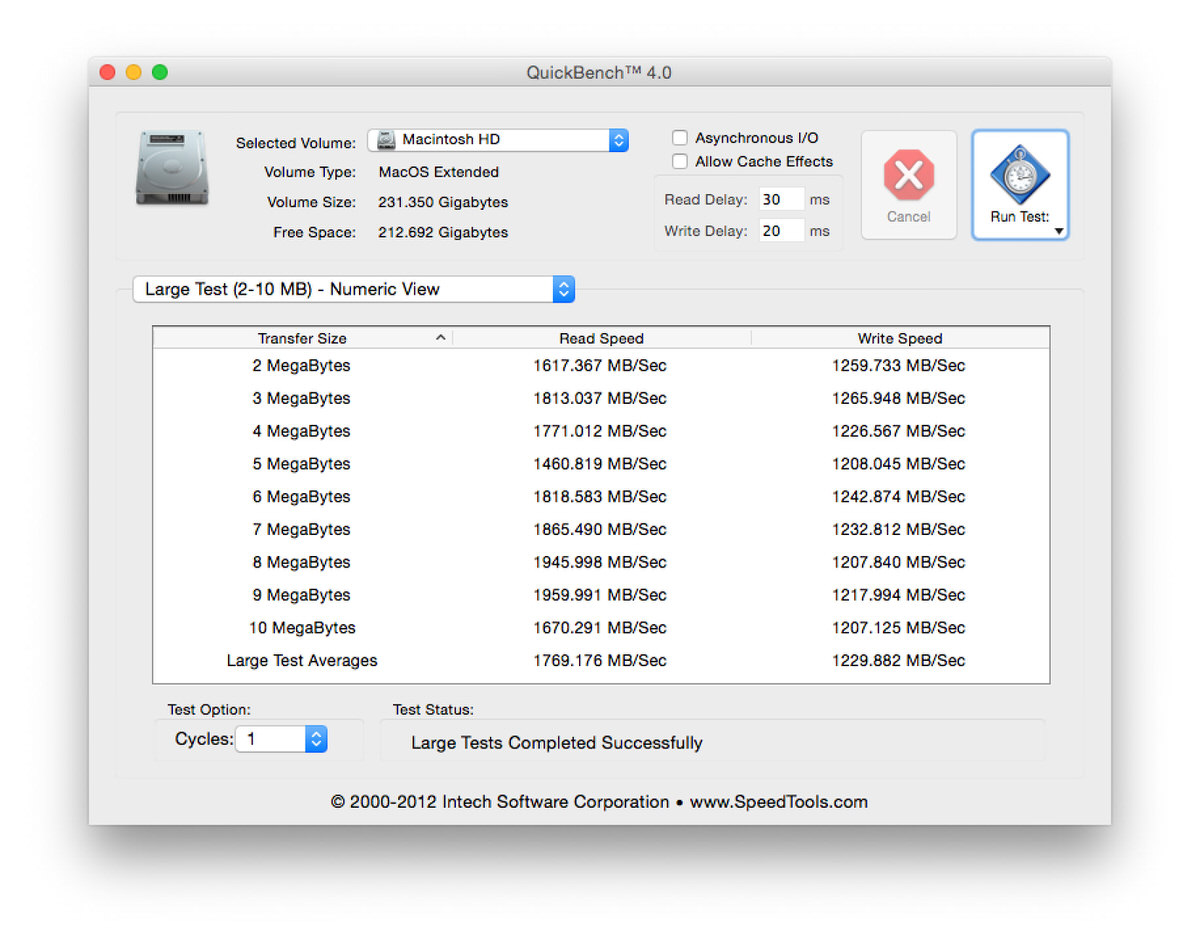
Task: Click average read speed 1769.176 MB/Sec
Action: tap(600, 660)
